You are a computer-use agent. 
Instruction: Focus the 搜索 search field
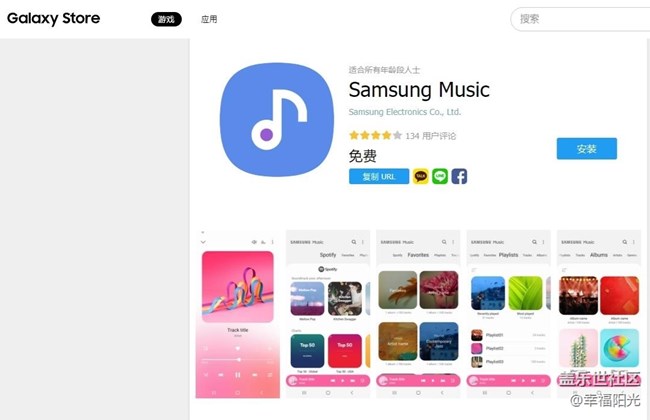[x=580, y=19]
